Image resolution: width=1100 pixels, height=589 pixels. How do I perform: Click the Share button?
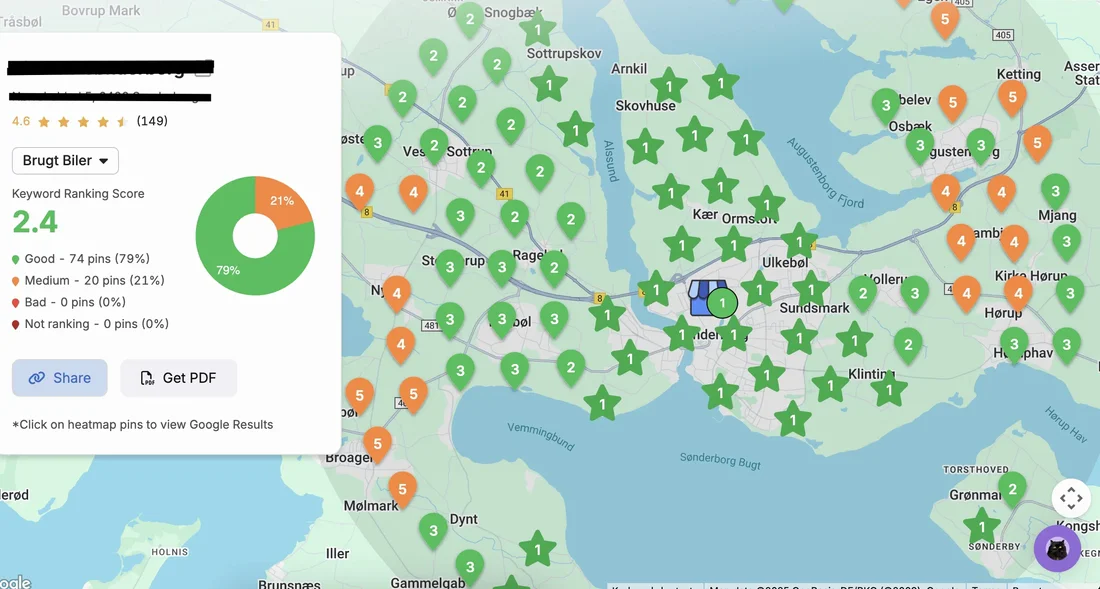coord(60,378)
